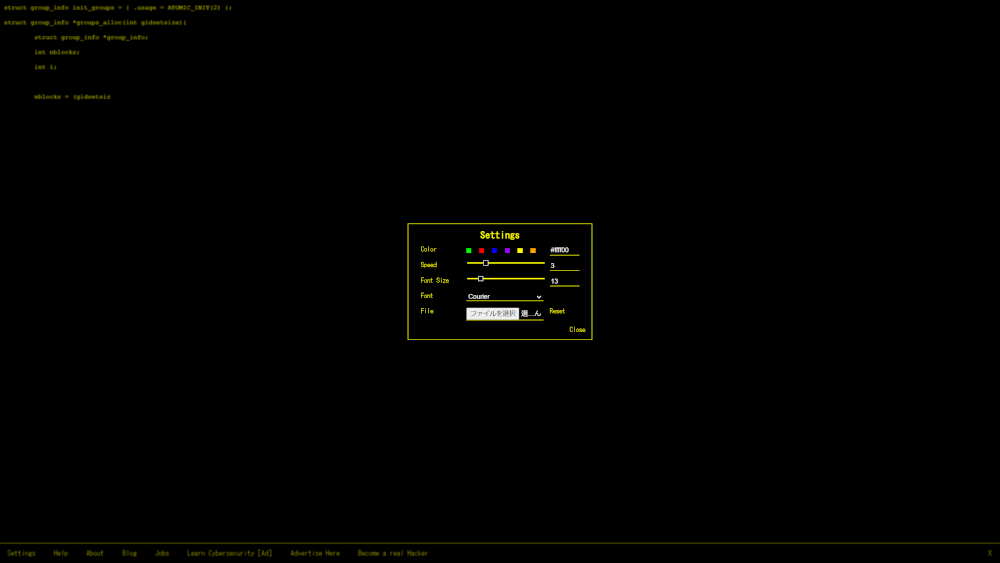Viewport: 1000px width, 563px height.
Task: Choose the orange color swatch
Action: (533, 250)
